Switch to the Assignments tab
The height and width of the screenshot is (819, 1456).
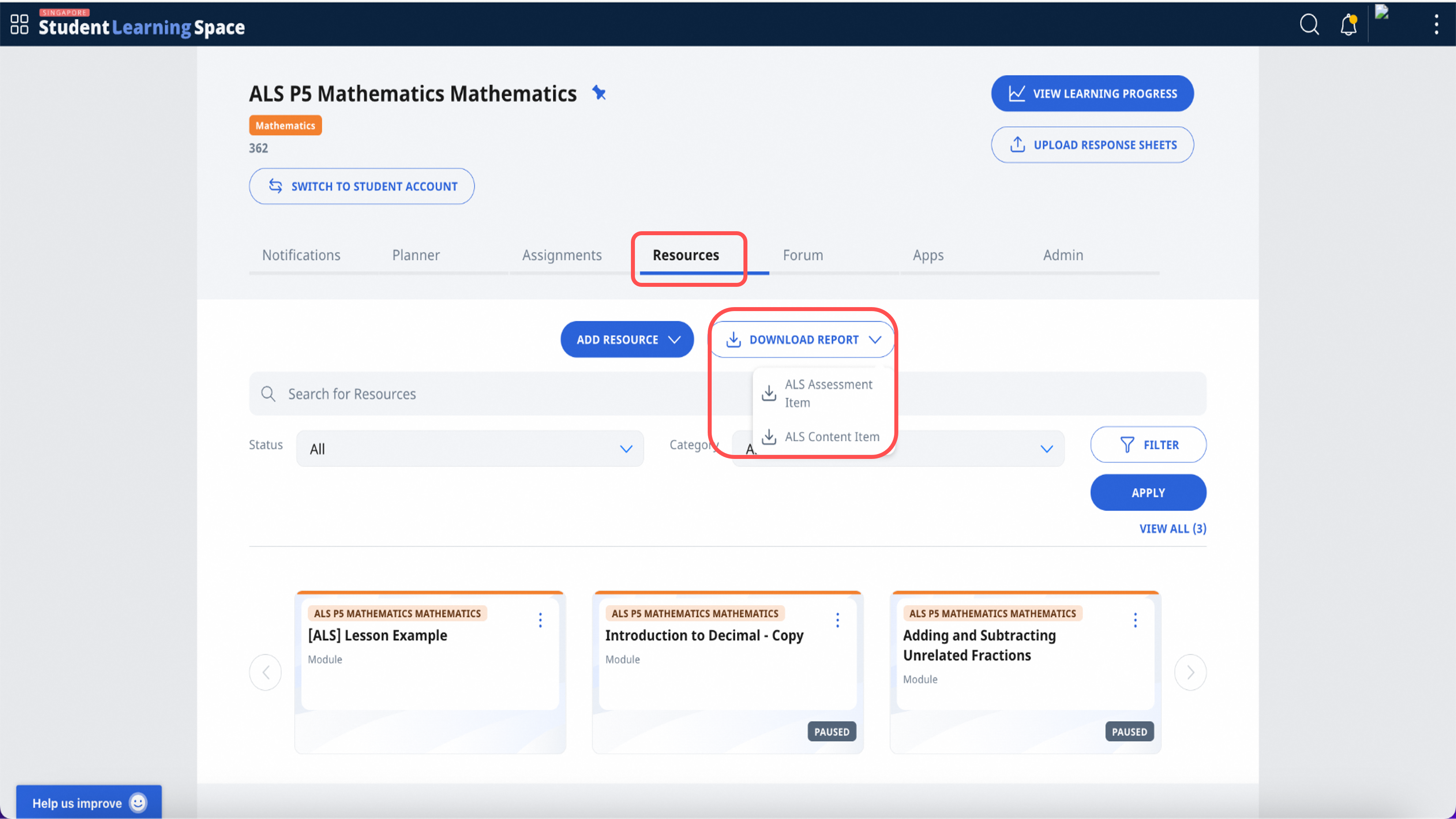pyautogui.click(x=562, y=255)
